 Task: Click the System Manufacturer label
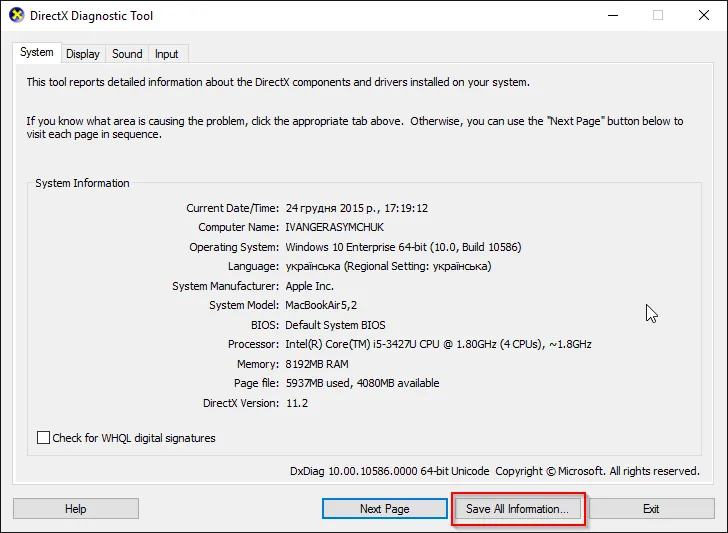tap(226, 286)
